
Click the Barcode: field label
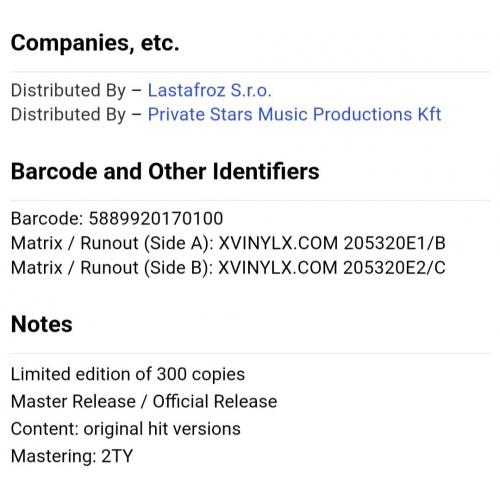pos(47,219)
